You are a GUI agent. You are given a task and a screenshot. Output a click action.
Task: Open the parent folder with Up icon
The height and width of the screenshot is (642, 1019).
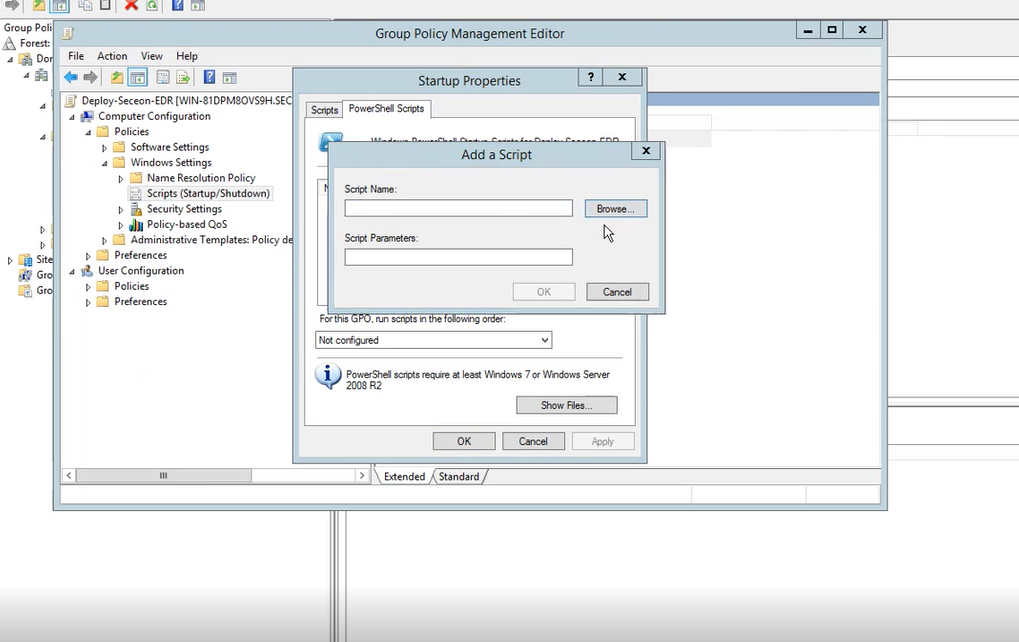[x=119, y=77]
